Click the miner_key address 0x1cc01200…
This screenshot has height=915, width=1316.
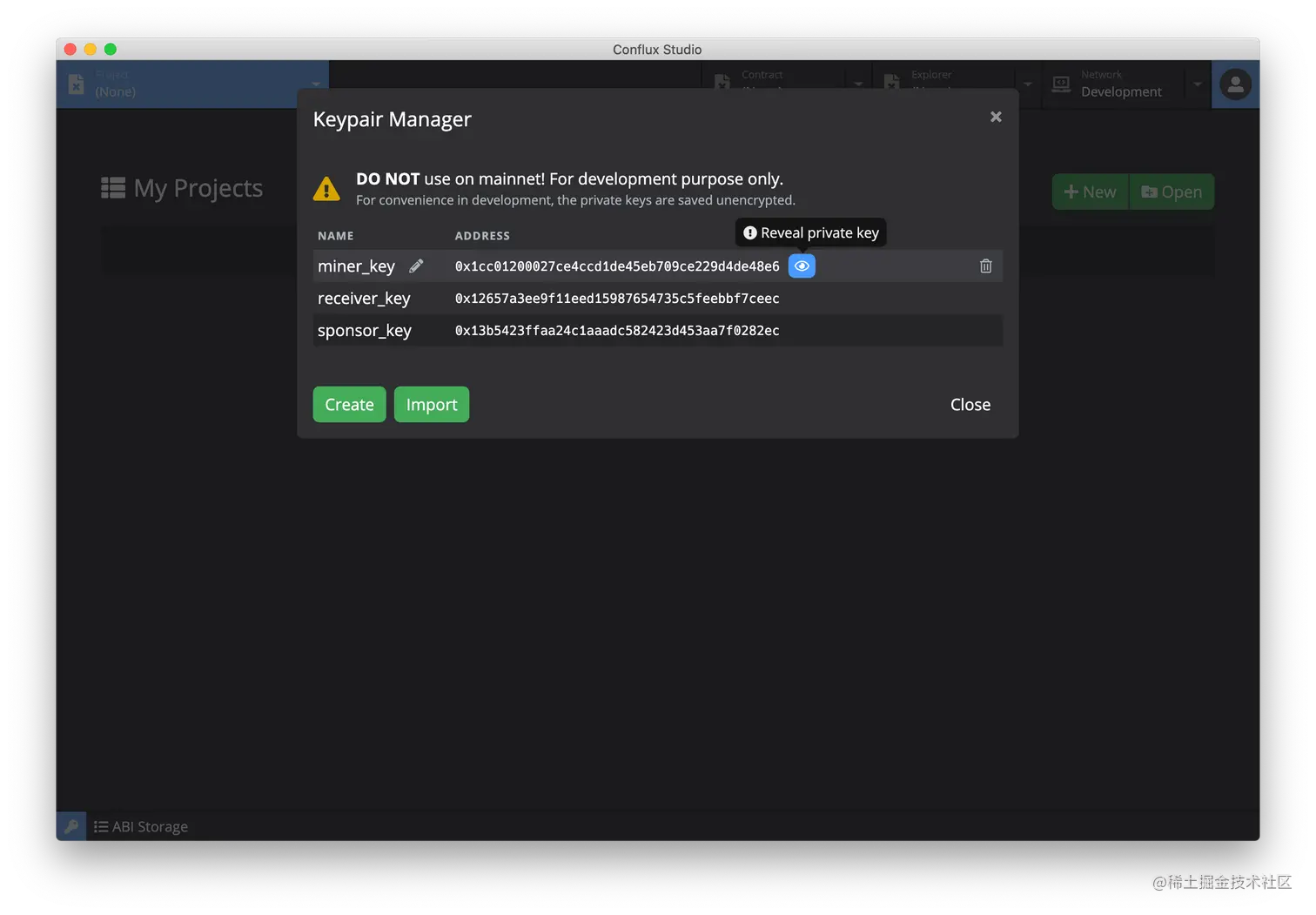617,266
